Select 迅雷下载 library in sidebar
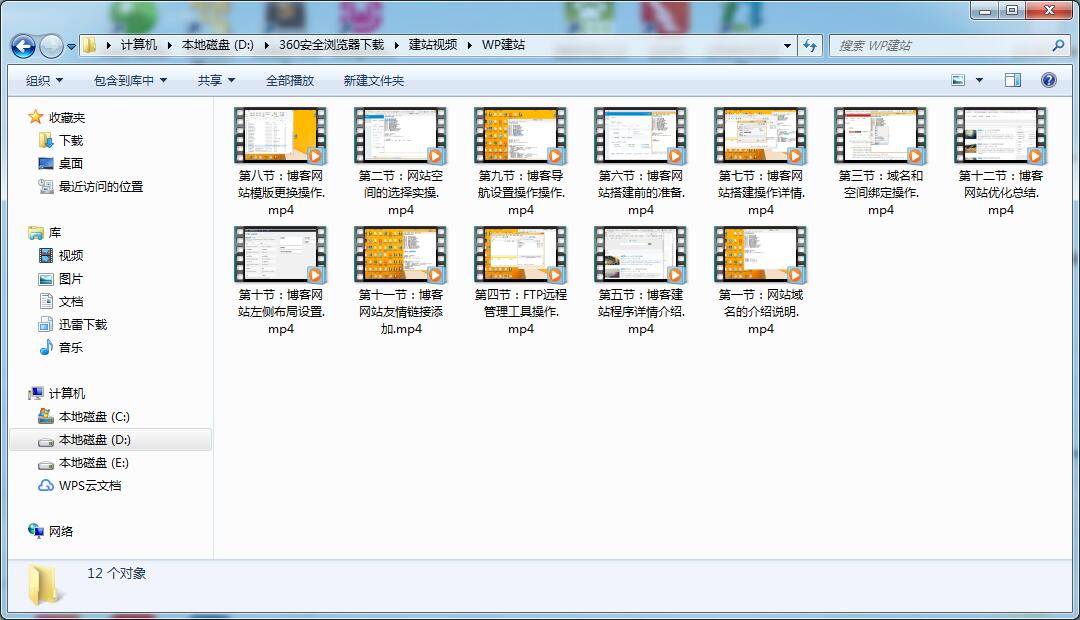This screenshot has height=620, width=1080. point(82,325)
